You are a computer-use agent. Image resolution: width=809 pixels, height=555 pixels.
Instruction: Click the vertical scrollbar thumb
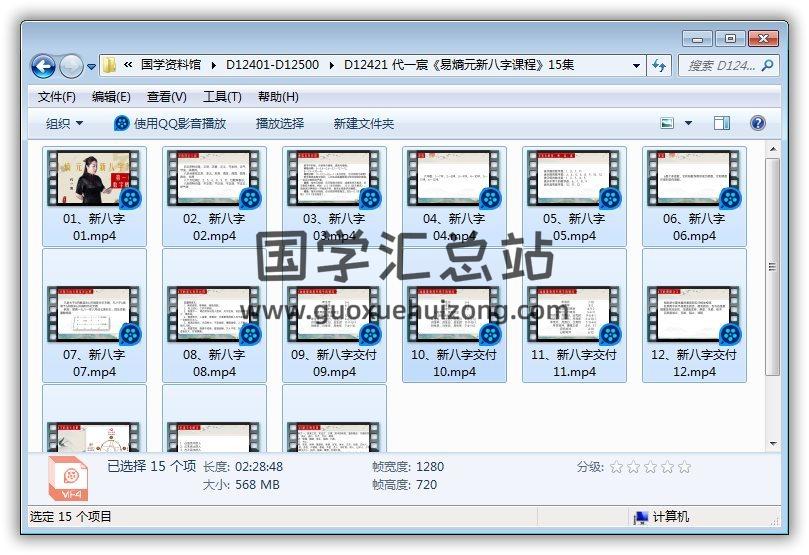[772, 266]
